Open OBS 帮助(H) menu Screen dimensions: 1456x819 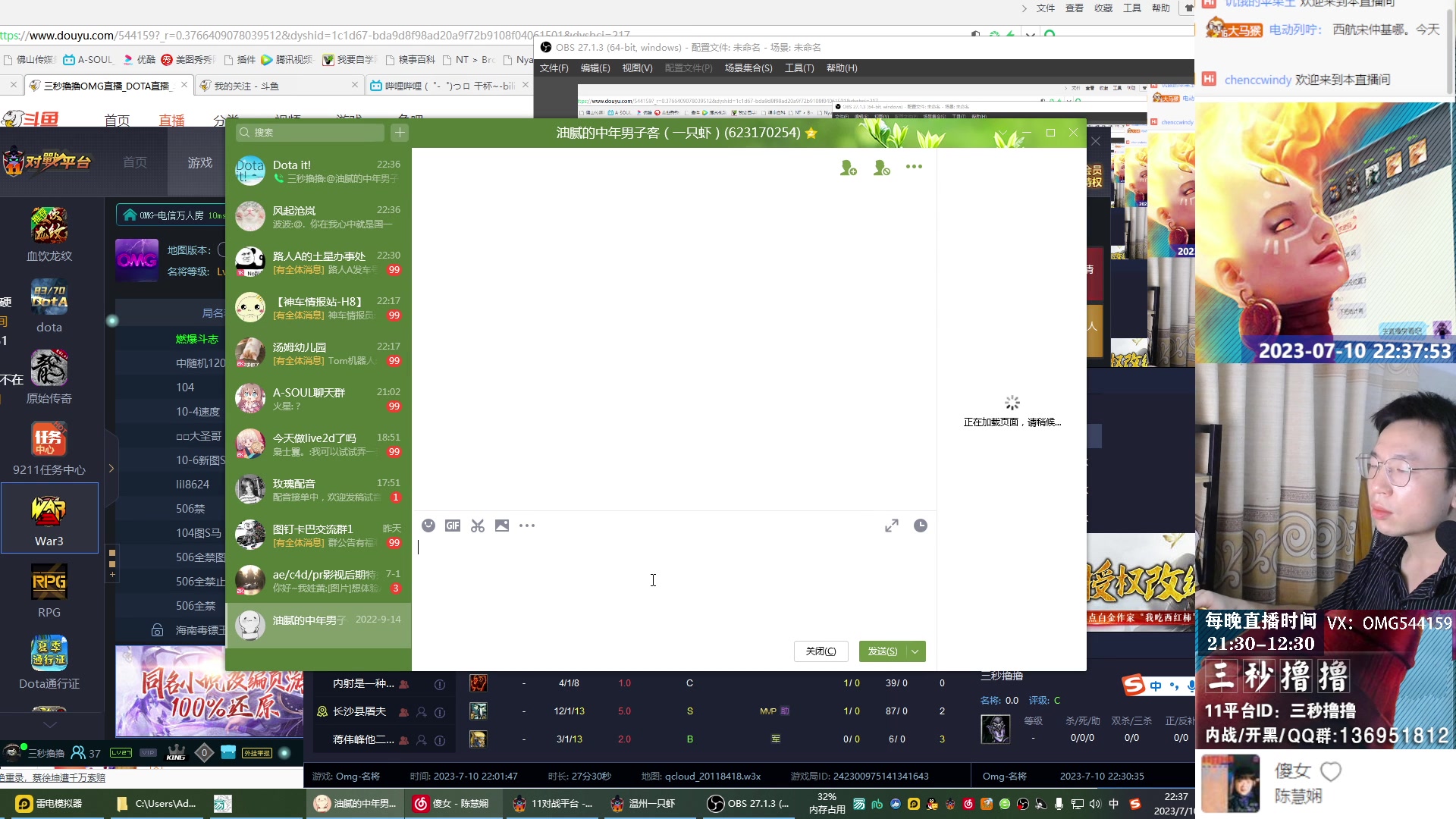(842, 68)
